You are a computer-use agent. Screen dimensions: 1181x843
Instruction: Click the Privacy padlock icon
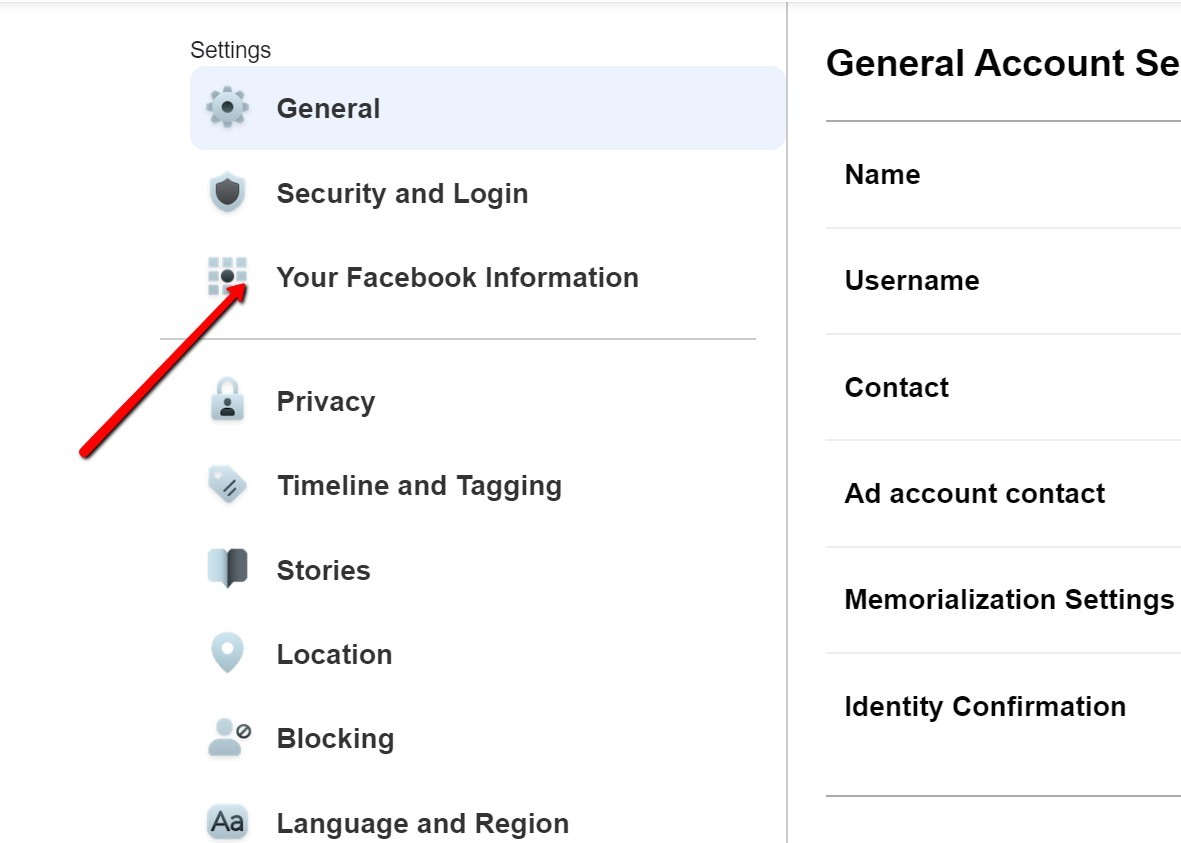(x=227, y=400)
